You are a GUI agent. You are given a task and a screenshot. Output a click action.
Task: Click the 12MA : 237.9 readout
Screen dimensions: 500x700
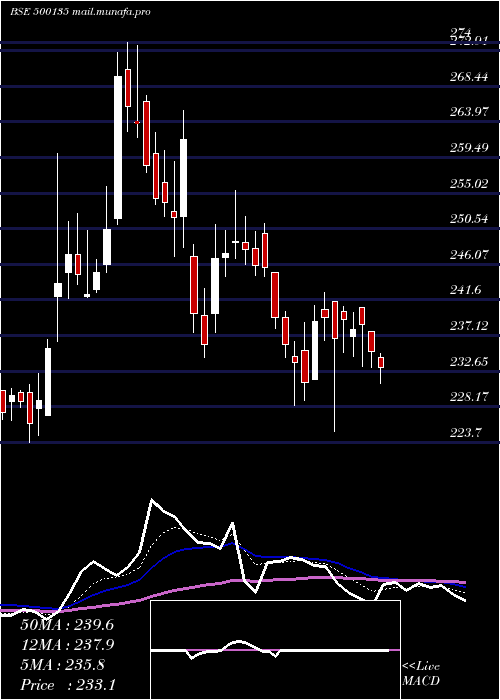pos(67,645)
